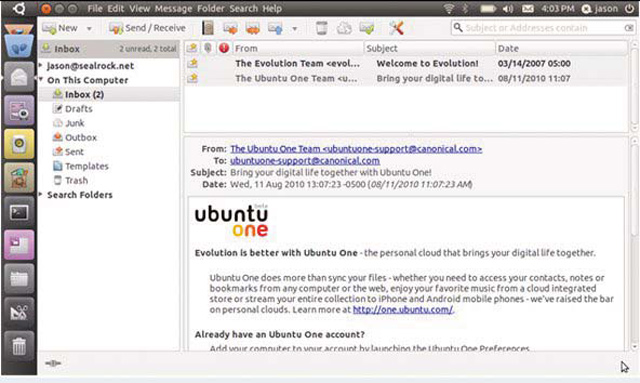This screenshot has width=640, height=383.
Task: Open the New item dropdown arrow
Action: (x=89, y=29)
